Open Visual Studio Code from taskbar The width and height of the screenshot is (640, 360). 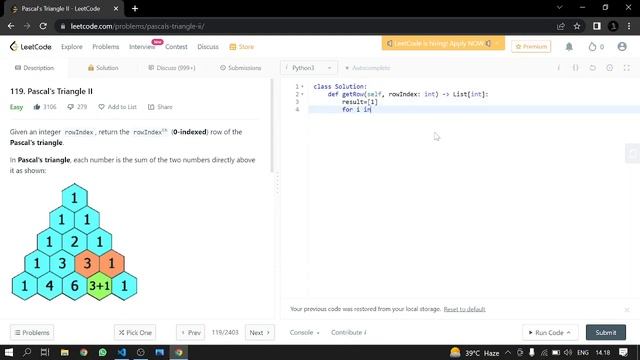122,352
